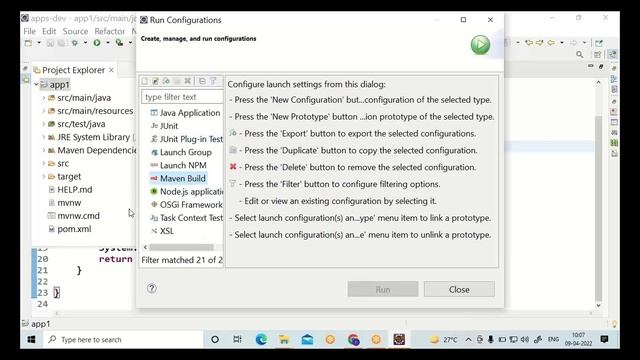Open Google Chrome from taskbar

[x=353, y=339]
